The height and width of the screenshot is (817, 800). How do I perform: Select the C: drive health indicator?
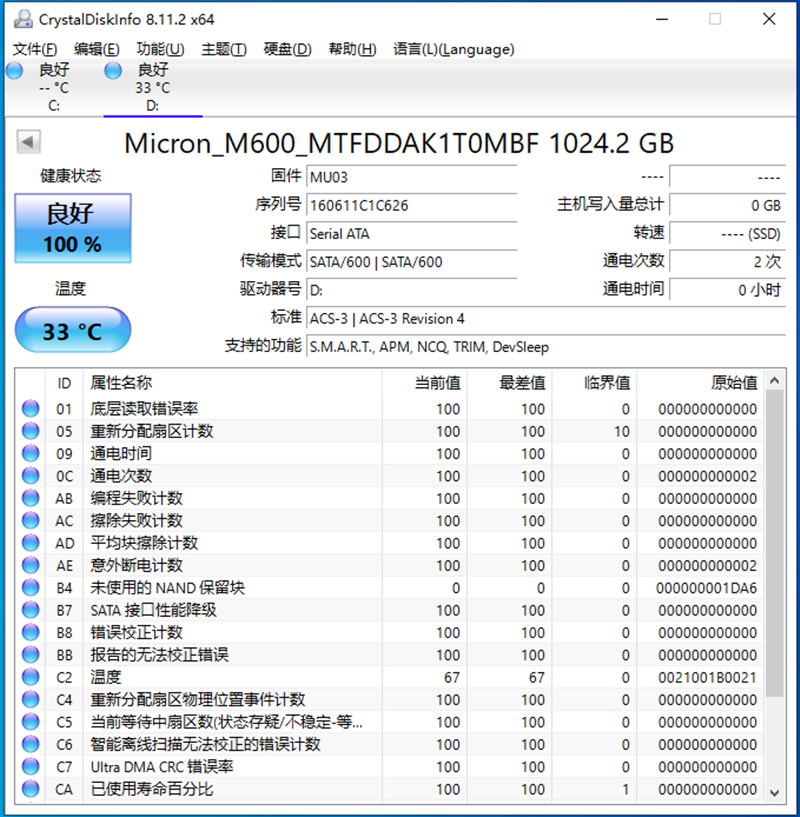[x=14, y=71]
